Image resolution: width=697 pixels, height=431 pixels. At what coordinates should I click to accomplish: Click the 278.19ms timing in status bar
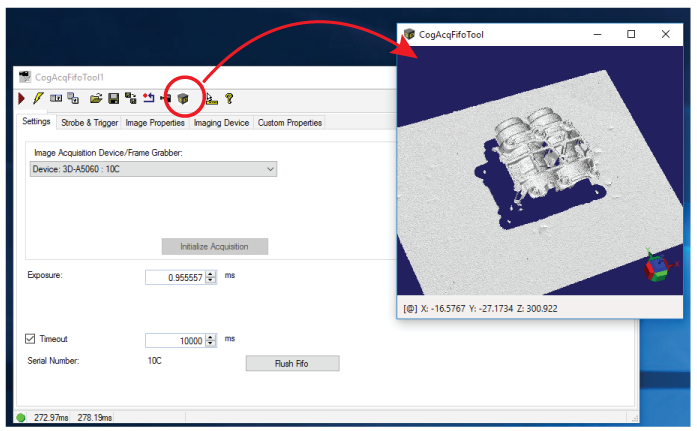pyautogui.click(x=95, y=418)
